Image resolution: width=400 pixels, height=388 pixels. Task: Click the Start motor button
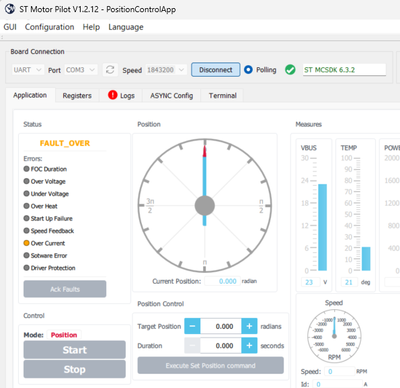[75, 350]
